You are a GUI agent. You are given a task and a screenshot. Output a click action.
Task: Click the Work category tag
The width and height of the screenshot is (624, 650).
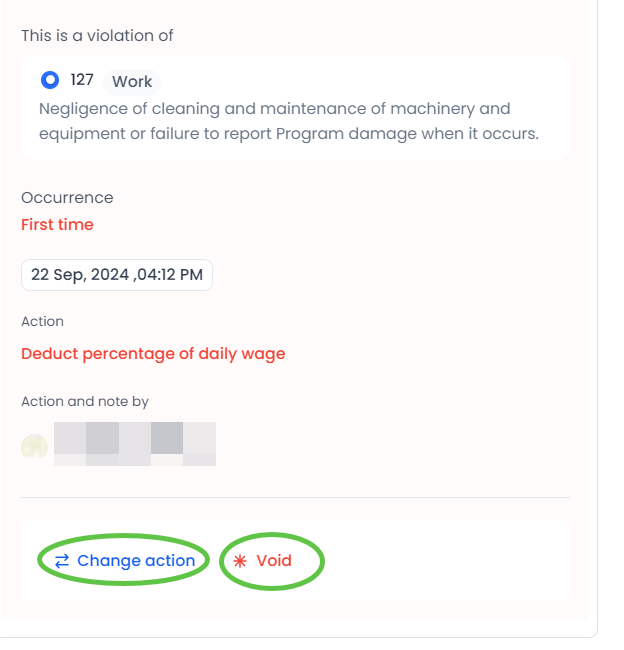(132, 82)
